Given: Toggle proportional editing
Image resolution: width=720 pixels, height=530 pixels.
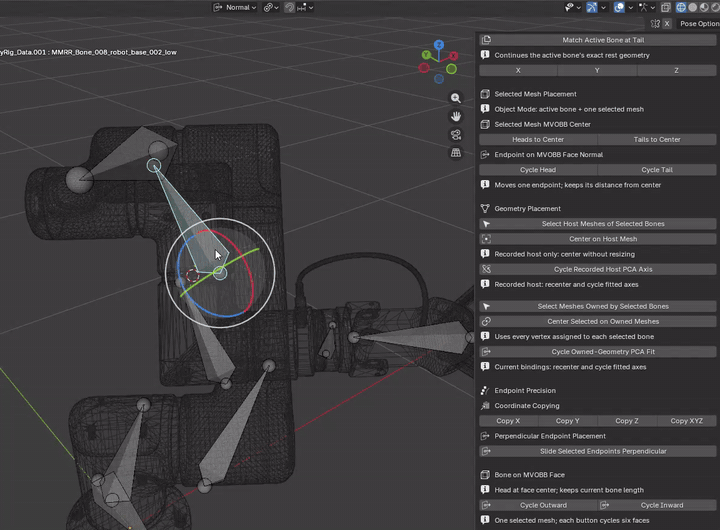Looking at the screenshot, I should click(x=289, y=7).
